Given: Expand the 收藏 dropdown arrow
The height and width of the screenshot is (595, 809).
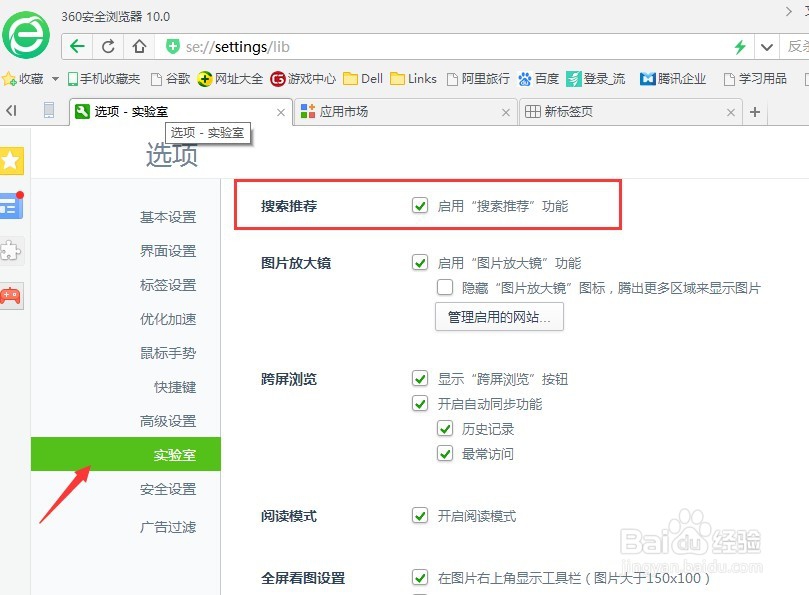Looking at the screenshot, I should (55, 79).
